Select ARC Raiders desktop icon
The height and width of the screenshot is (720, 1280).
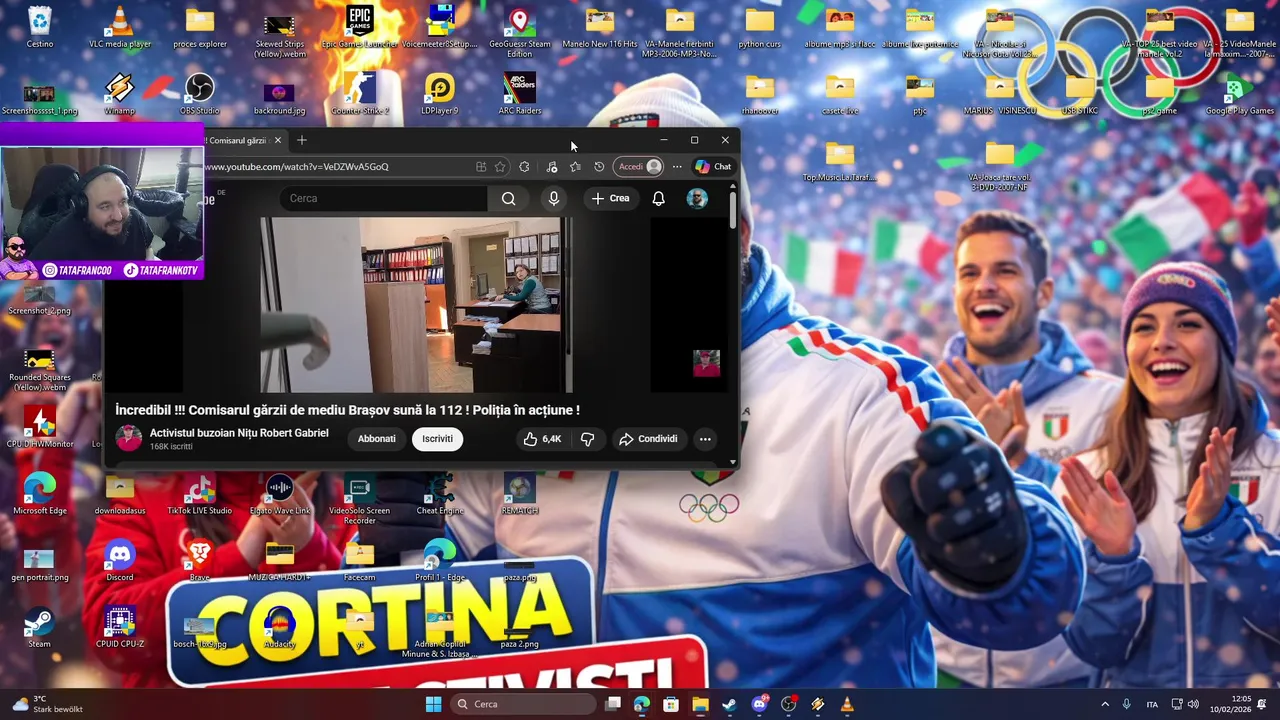[520, 95]
